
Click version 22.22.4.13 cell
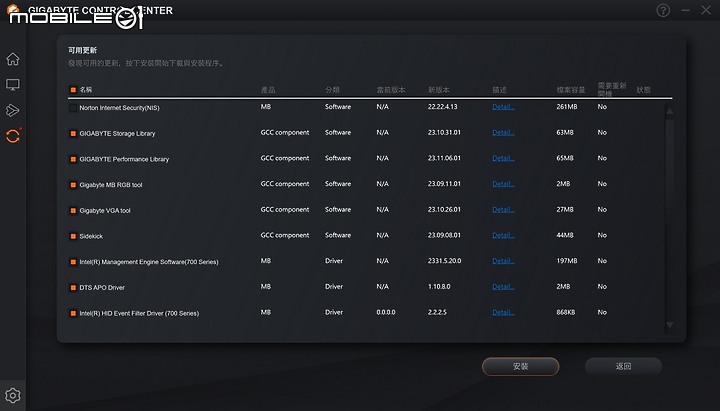pyautogui.click(x=443, y=107)
